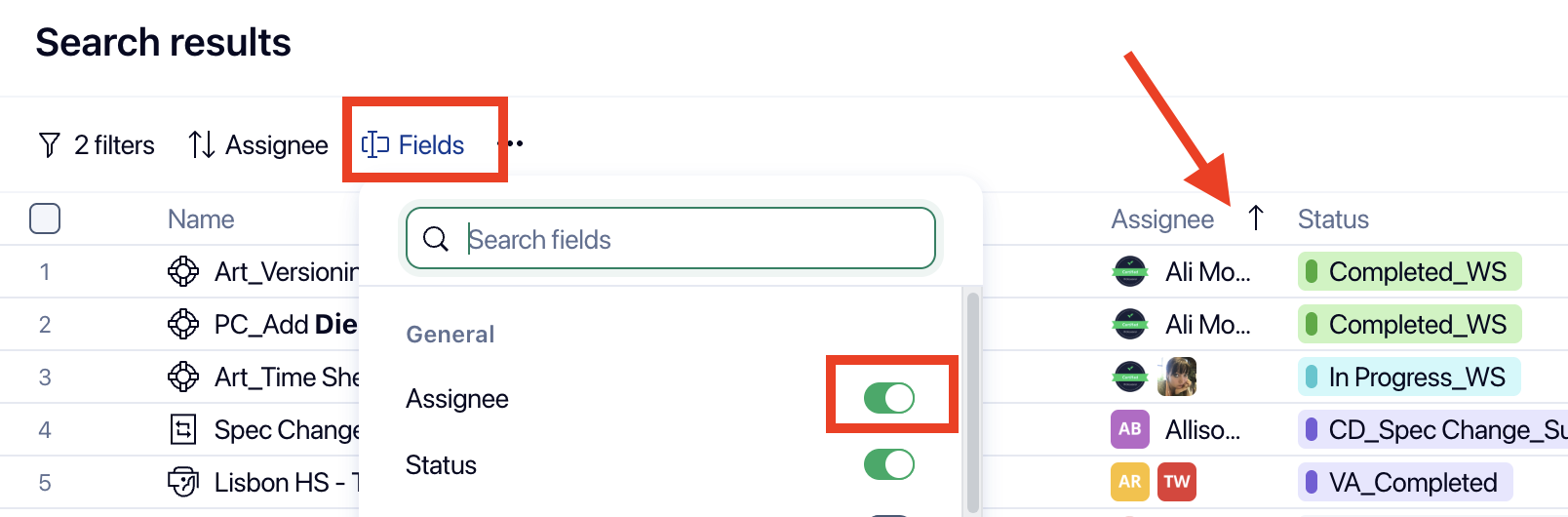Open the Completed_WS status in row 1
The height and width of the screenshot is (517, 1568).
click(1409, 271)
